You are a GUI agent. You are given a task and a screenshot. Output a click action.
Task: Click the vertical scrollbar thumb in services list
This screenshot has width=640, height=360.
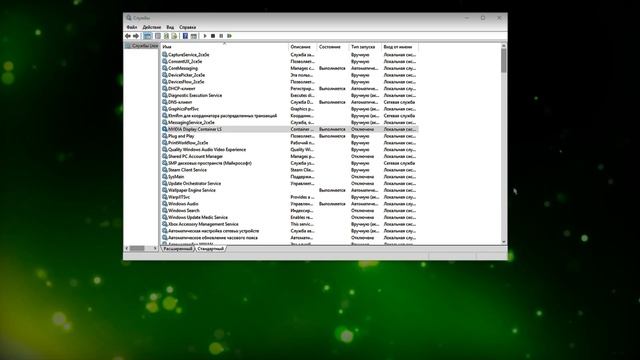pos(504,61)
